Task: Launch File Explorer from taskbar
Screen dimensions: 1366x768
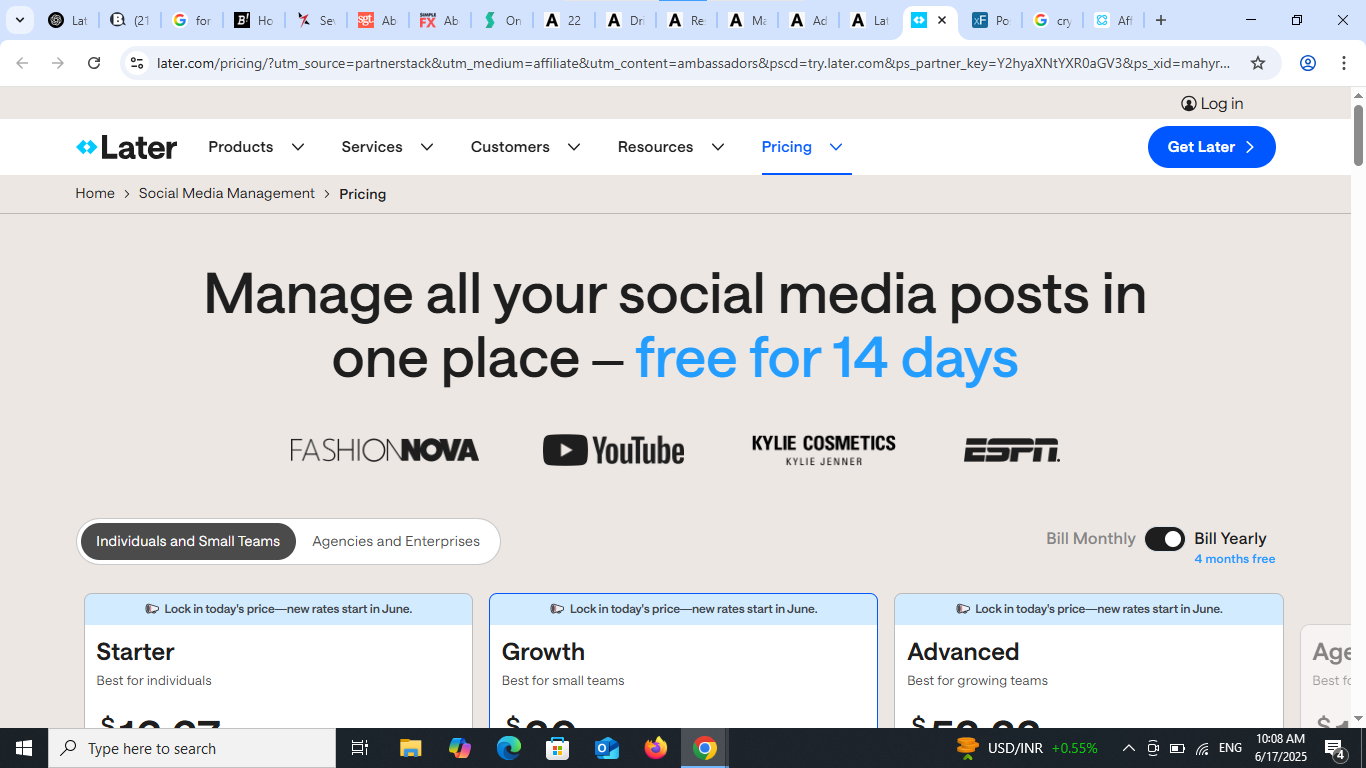Action: 411,748
